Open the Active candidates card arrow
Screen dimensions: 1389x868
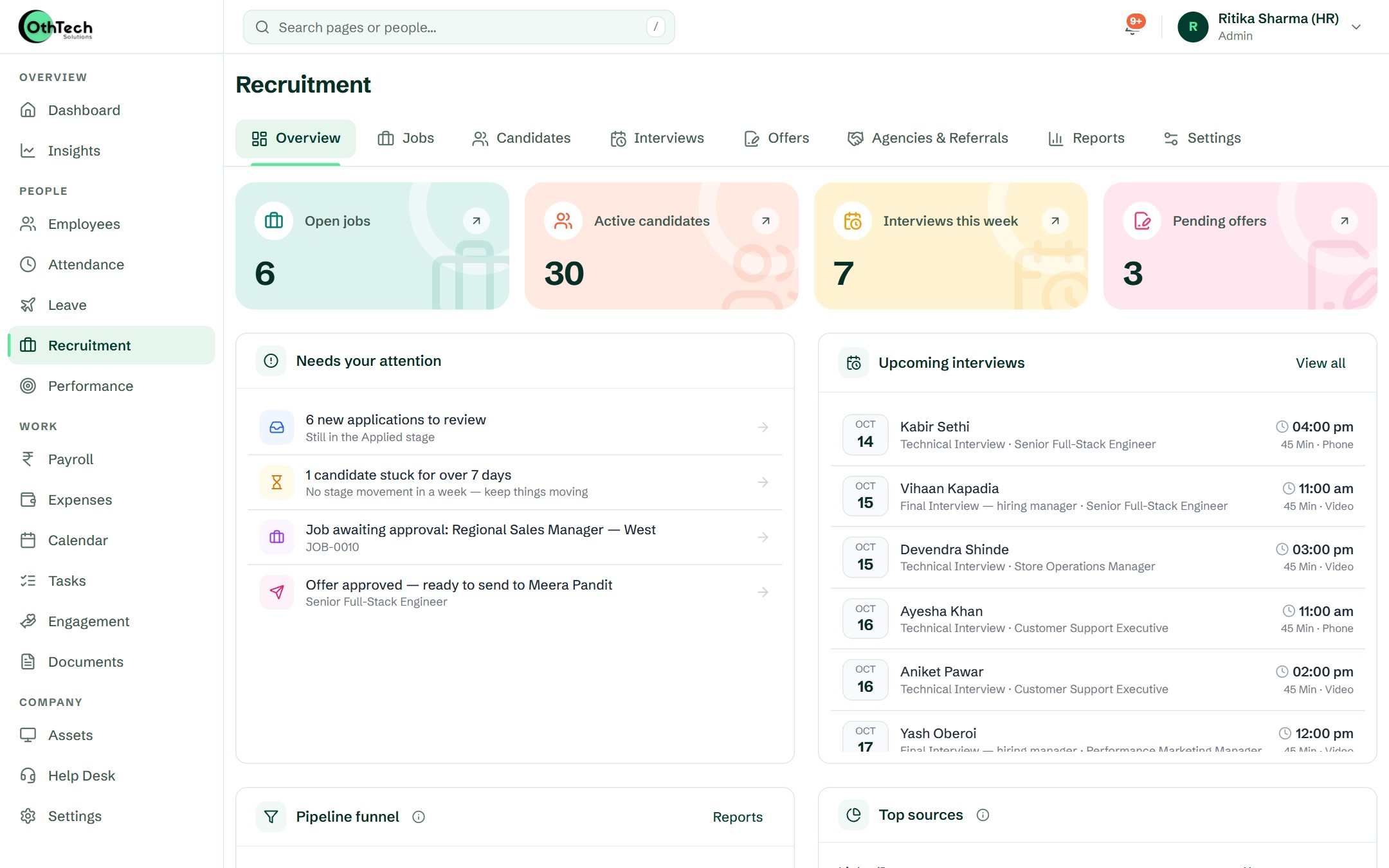[x=766, y=221]
